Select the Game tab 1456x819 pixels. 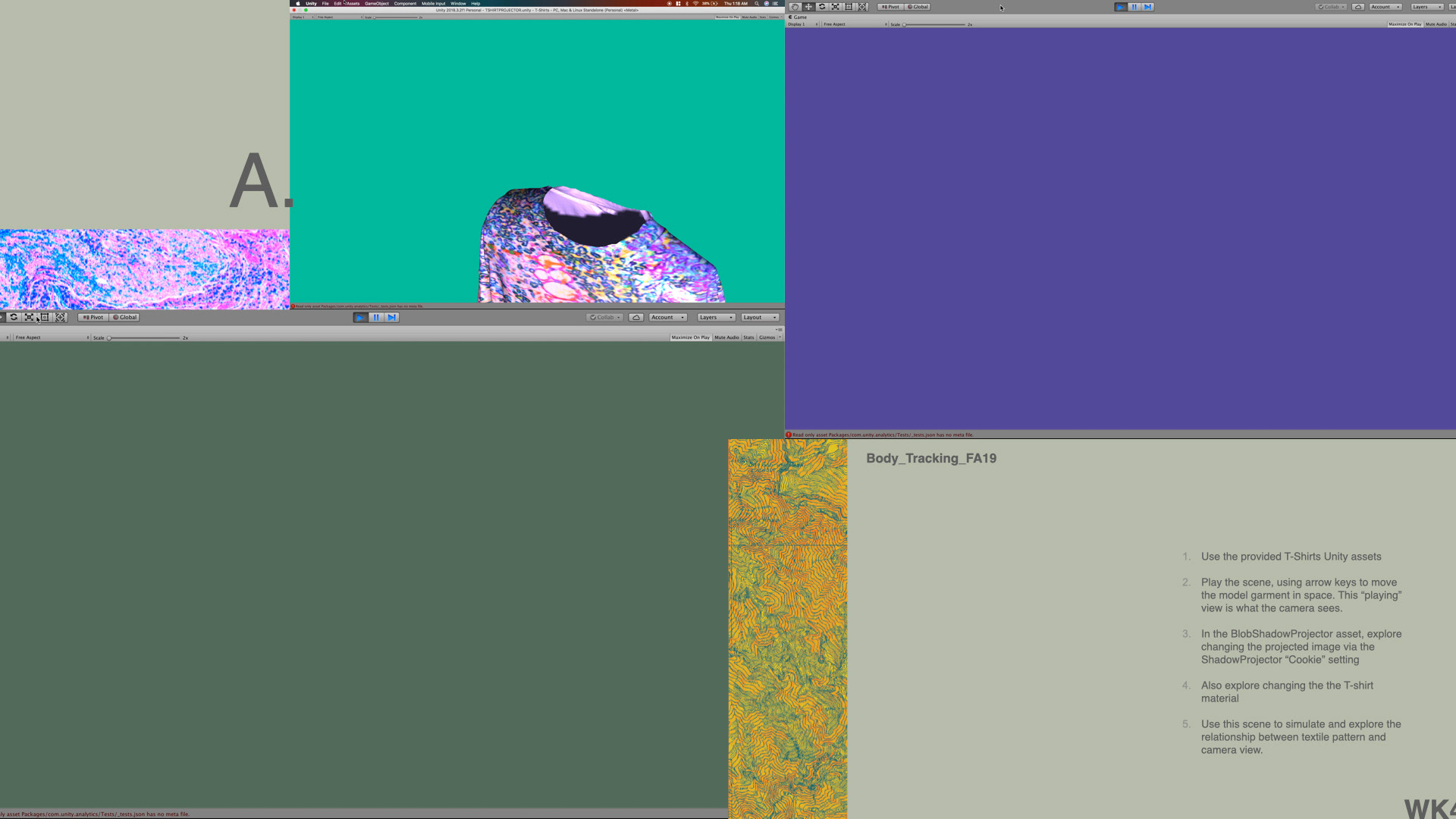tap(799, 17)
